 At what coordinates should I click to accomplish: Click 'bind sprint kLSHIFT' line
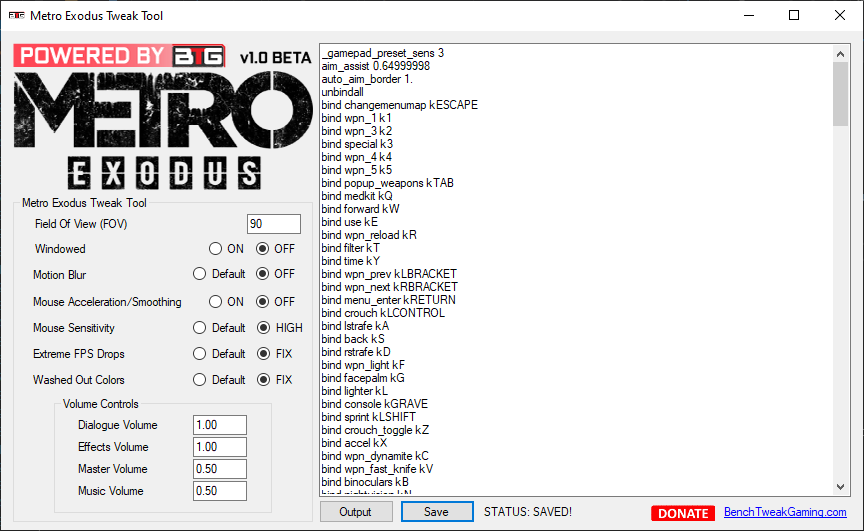369,417
